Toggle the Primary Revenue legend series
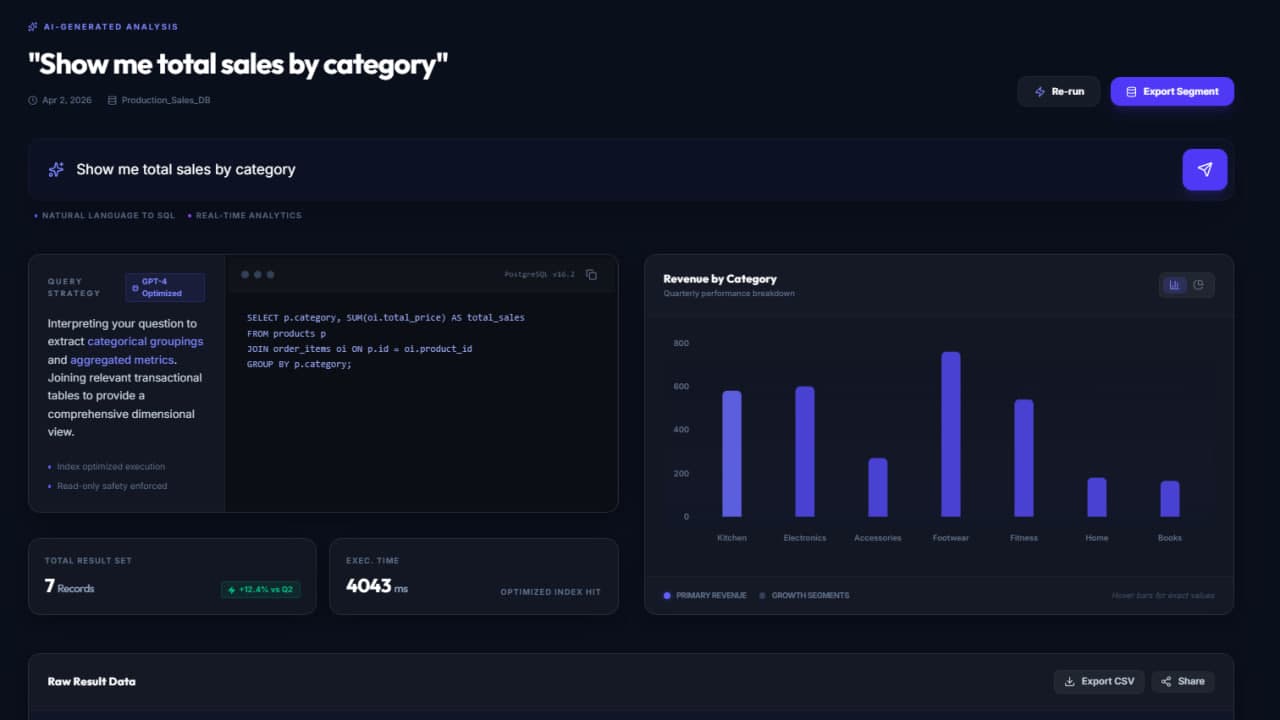This screenshot has height=720, width=1280. [x=705, y=595]
